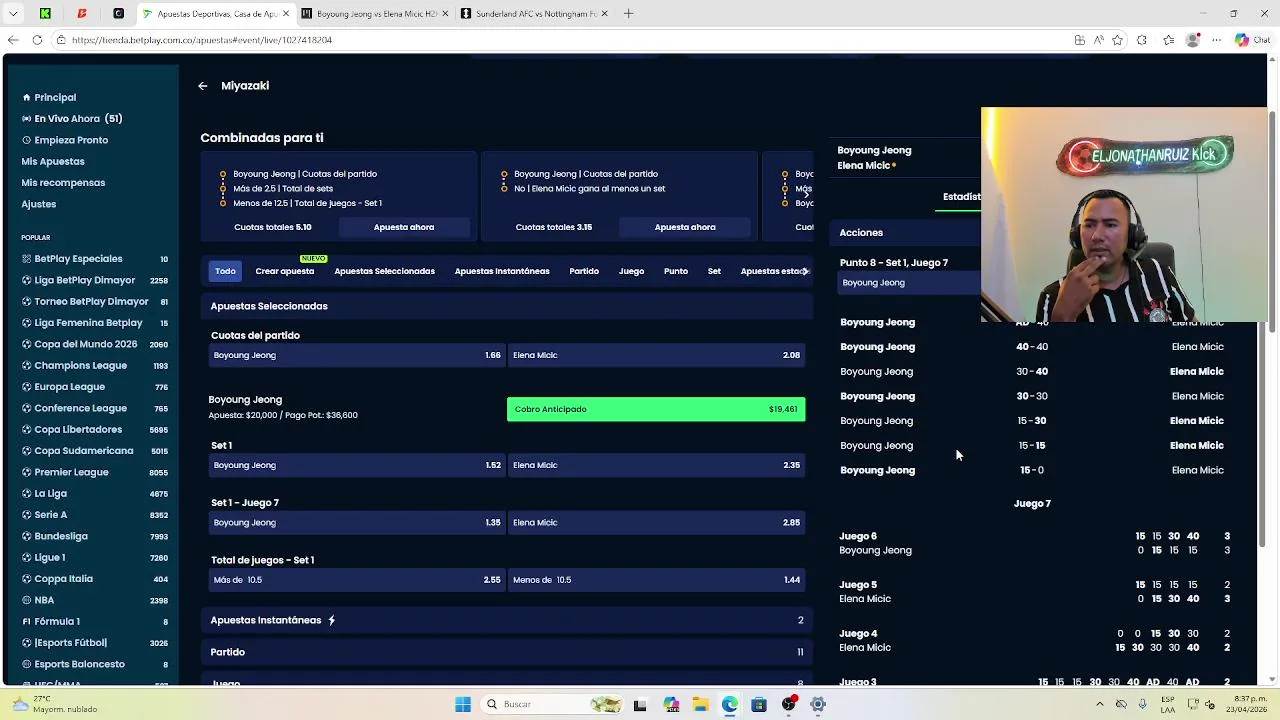Open a new browser tab
This screenshot has width=1280, height=720.
point(628,14)
